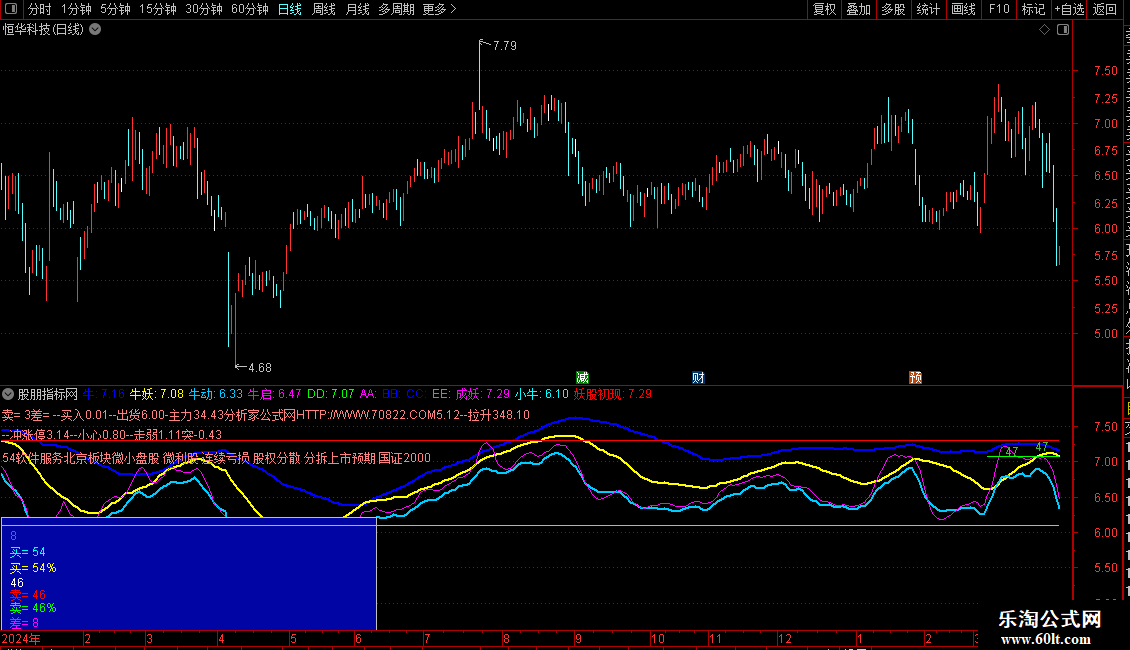Open F10 company information
This screenshot has height=650, width=1130.
point(999,9)
